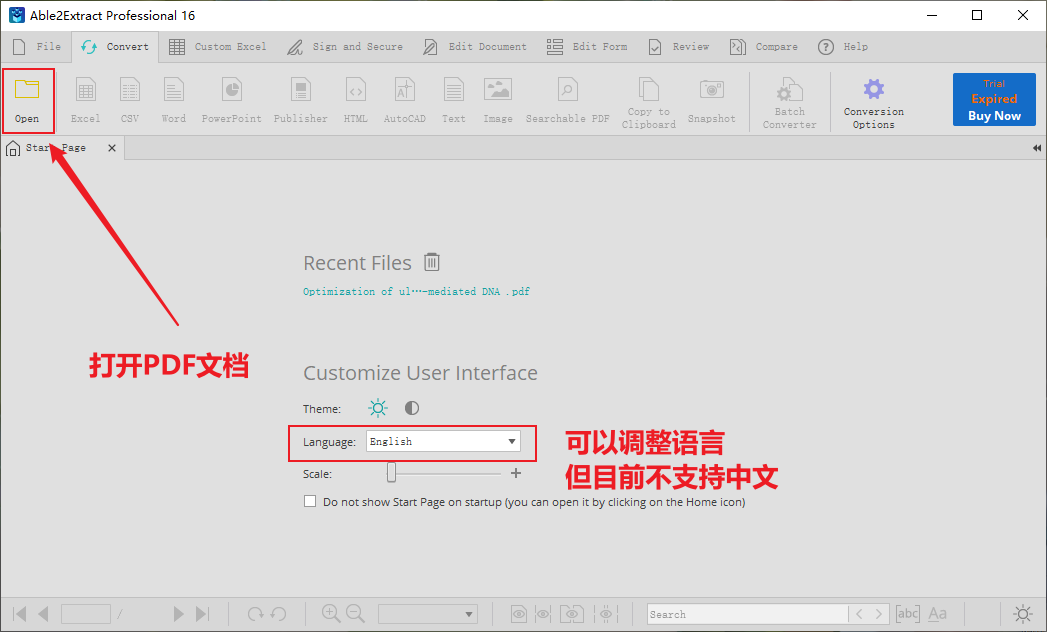Toggle whole word match abc option
The width and height of the screenshot is (1047, 632).
pyautogui.click(x=907, y=613)
